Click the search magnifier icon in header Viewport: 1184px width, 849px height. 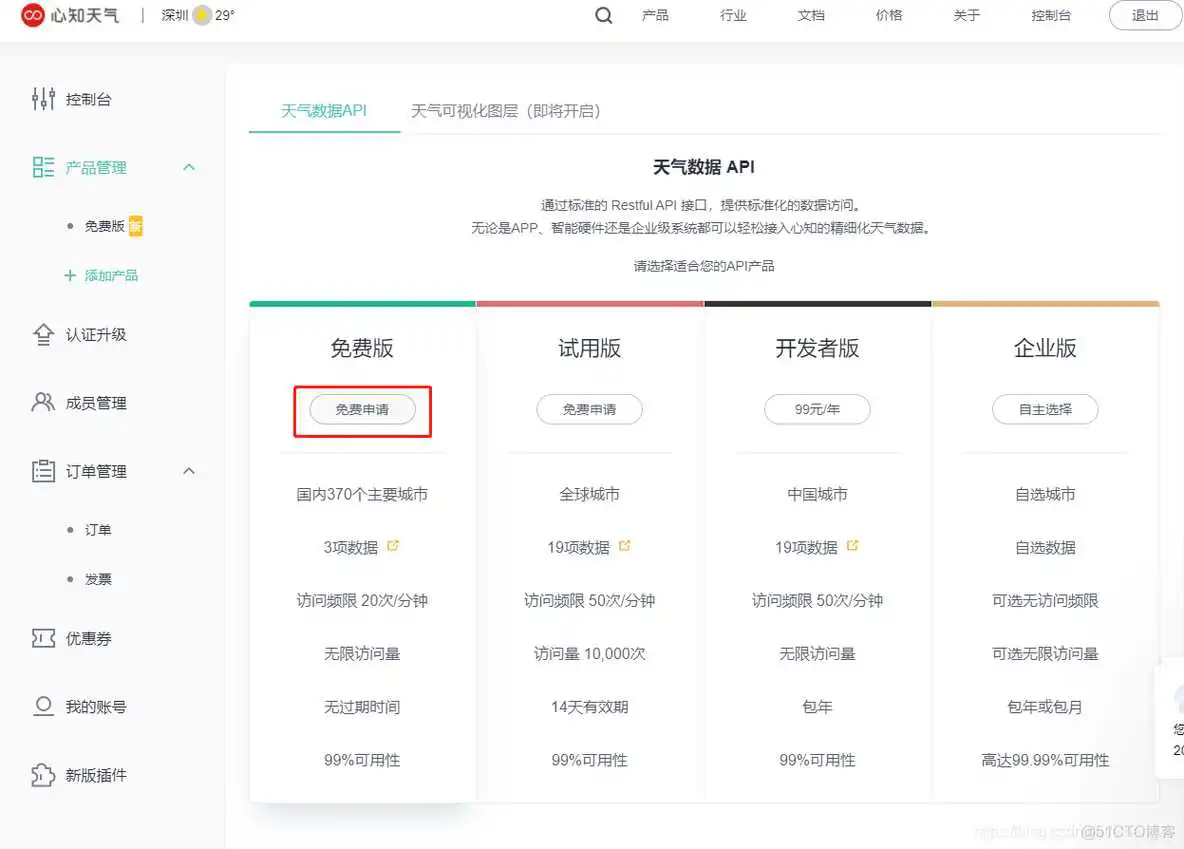601,16
